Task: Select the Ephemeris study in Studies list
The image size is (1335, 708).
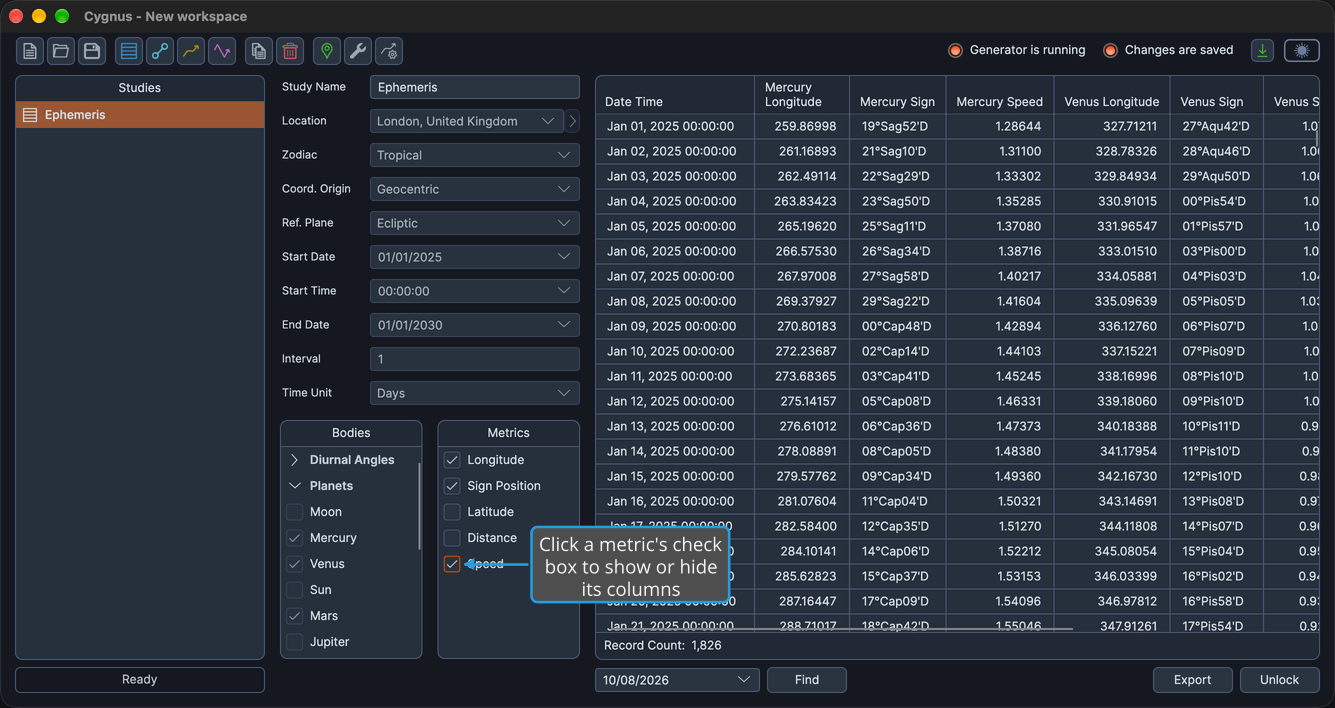Action: 140,115
